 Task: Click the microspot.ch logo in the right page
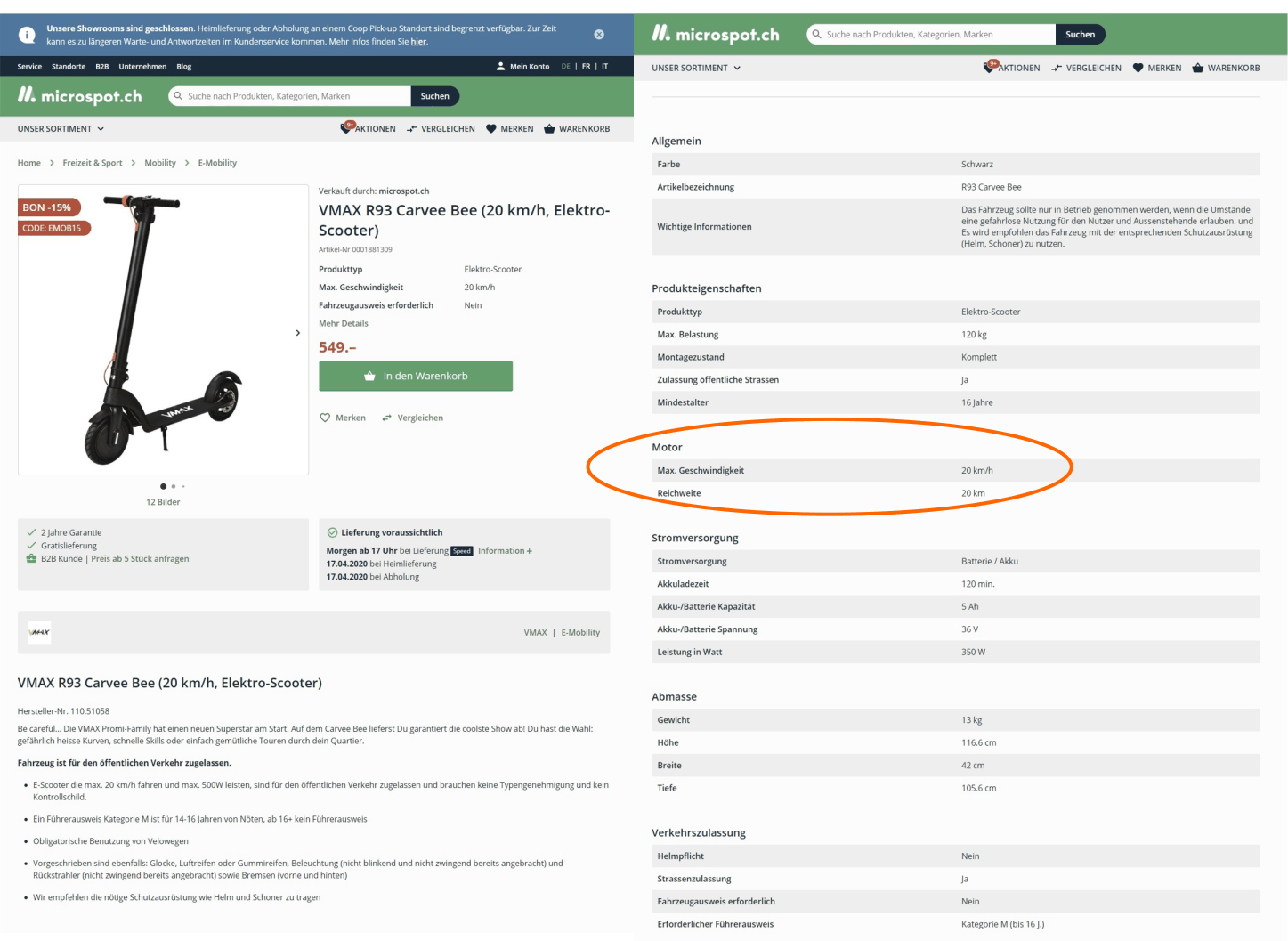click(x=716, y=34)
